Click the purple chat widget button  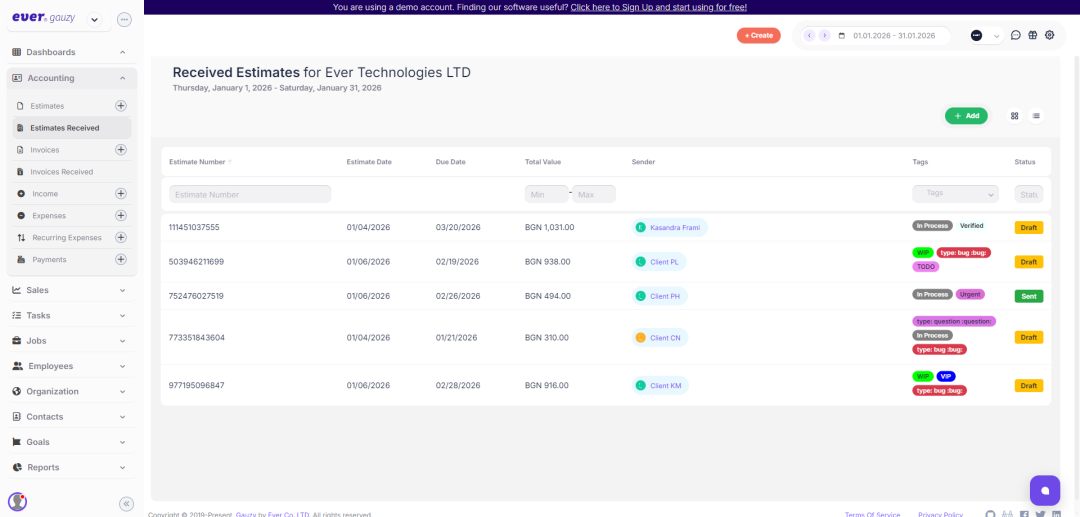[x=1044, y=490]
